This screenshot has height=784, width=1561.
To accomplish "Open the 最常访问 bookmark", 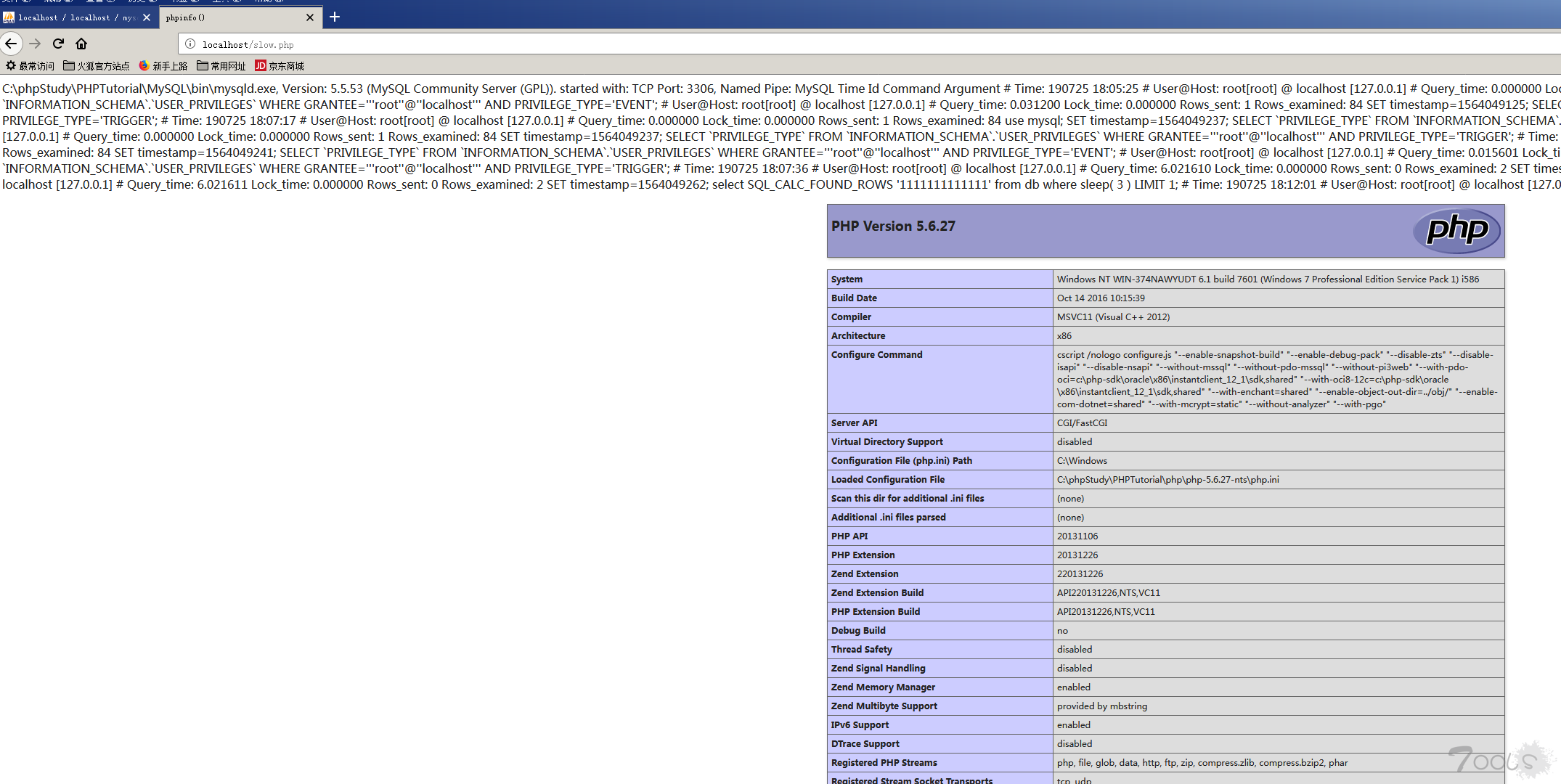I will coord(30,66).
